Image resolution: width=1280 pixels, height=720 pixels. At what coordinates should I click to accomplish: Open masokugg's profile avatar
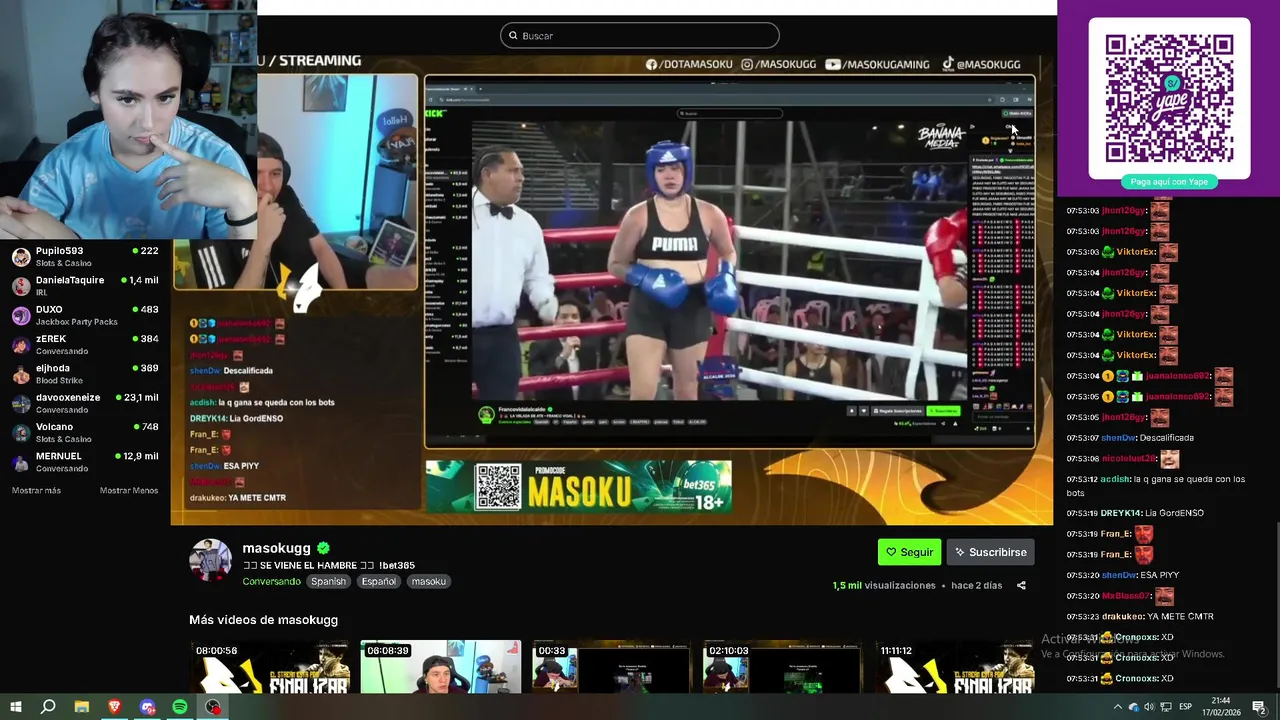211,560
